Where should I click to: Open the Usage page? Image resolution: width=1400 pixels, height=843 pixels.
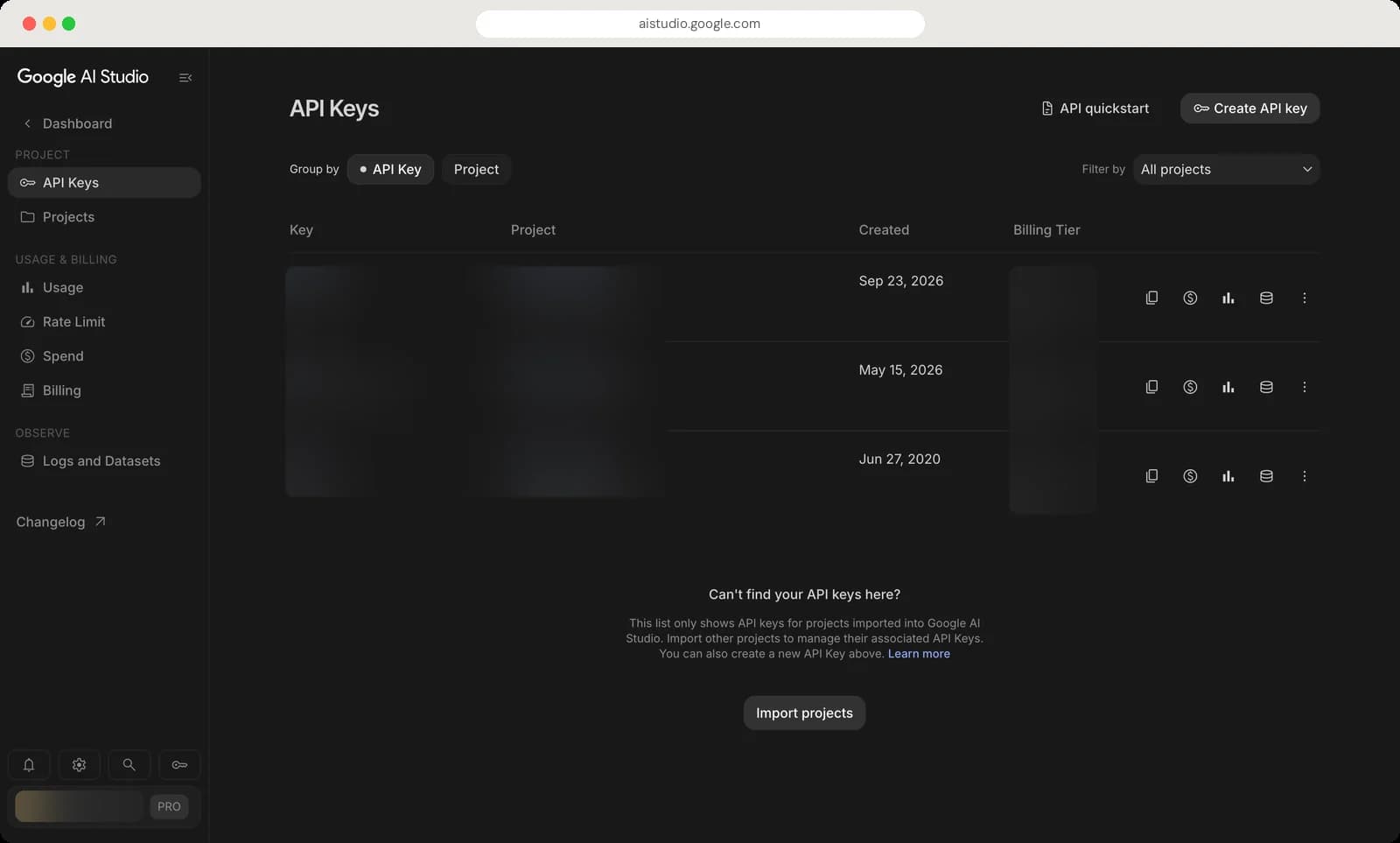coord(104,287)
